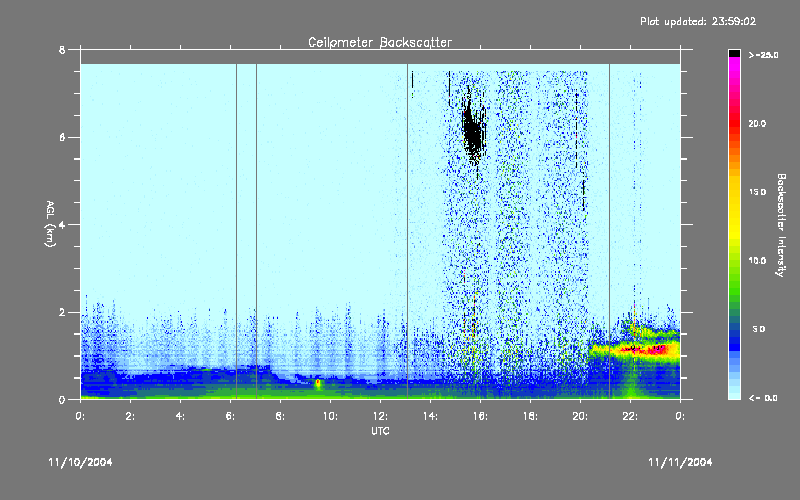Screen dimensions: 800x500
Task: Click the "Ceilometer Backscatter" plot title
Action: click(380, 42)
